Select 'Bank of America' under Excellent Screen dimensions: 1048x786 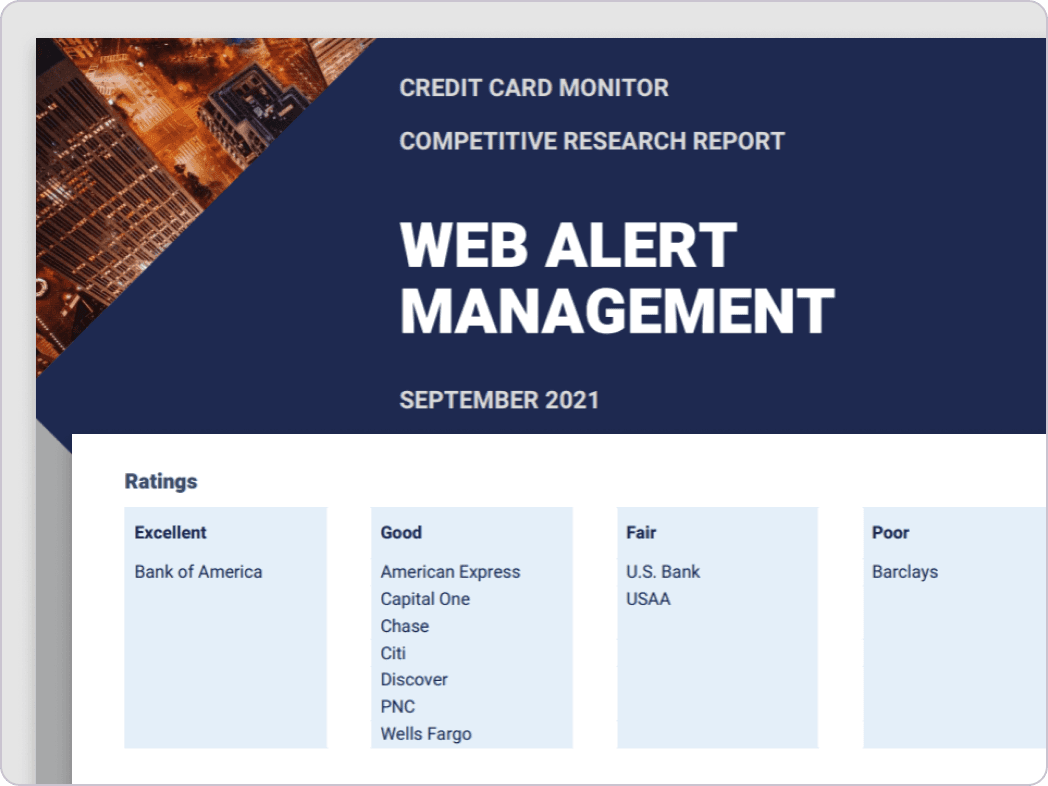tap(199, 572)
